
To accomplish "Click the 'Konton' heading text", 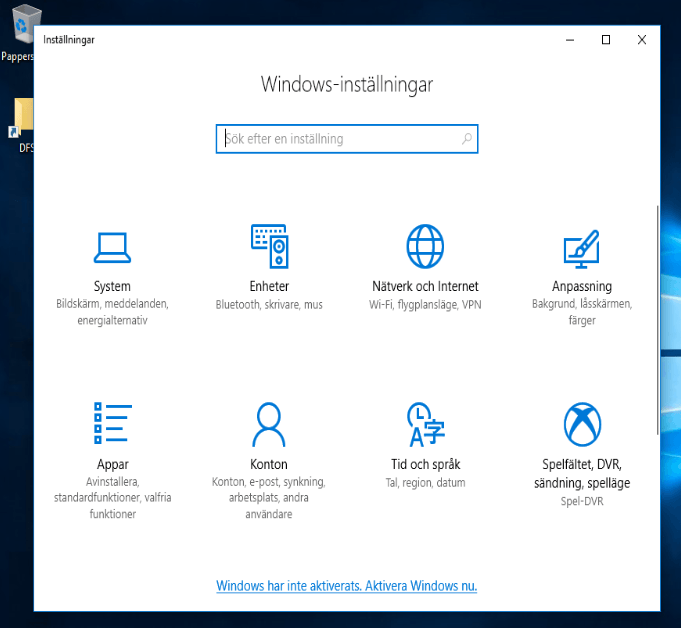I will 269,464.
